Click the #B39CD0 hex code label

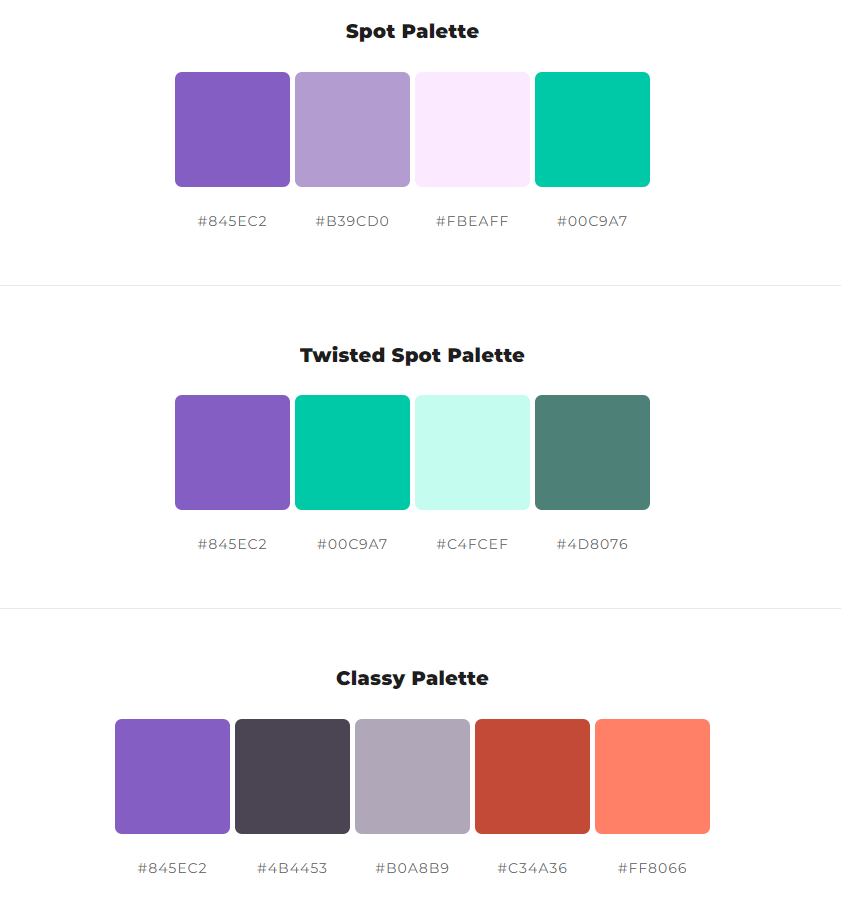point(352,221)
